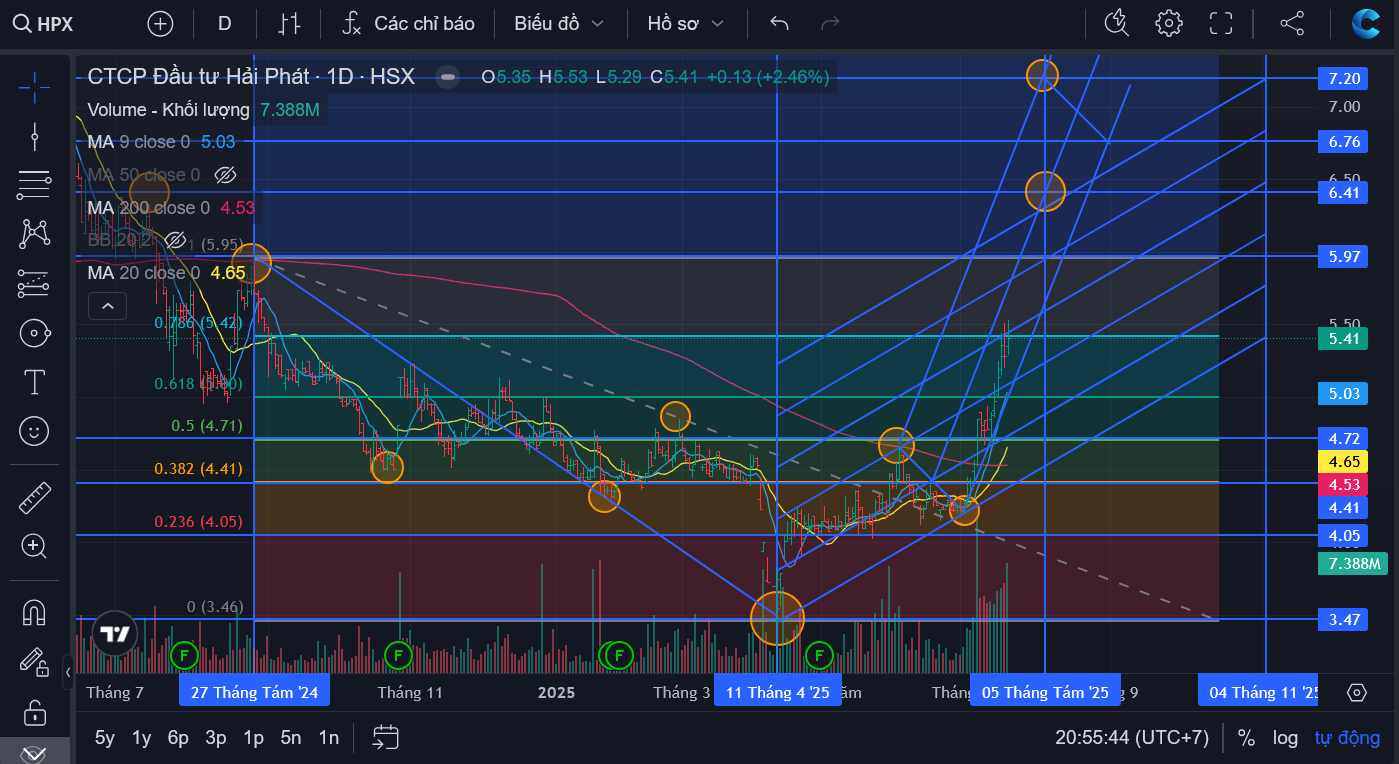Toggle lock all drawings

click(x=34, y=712)
